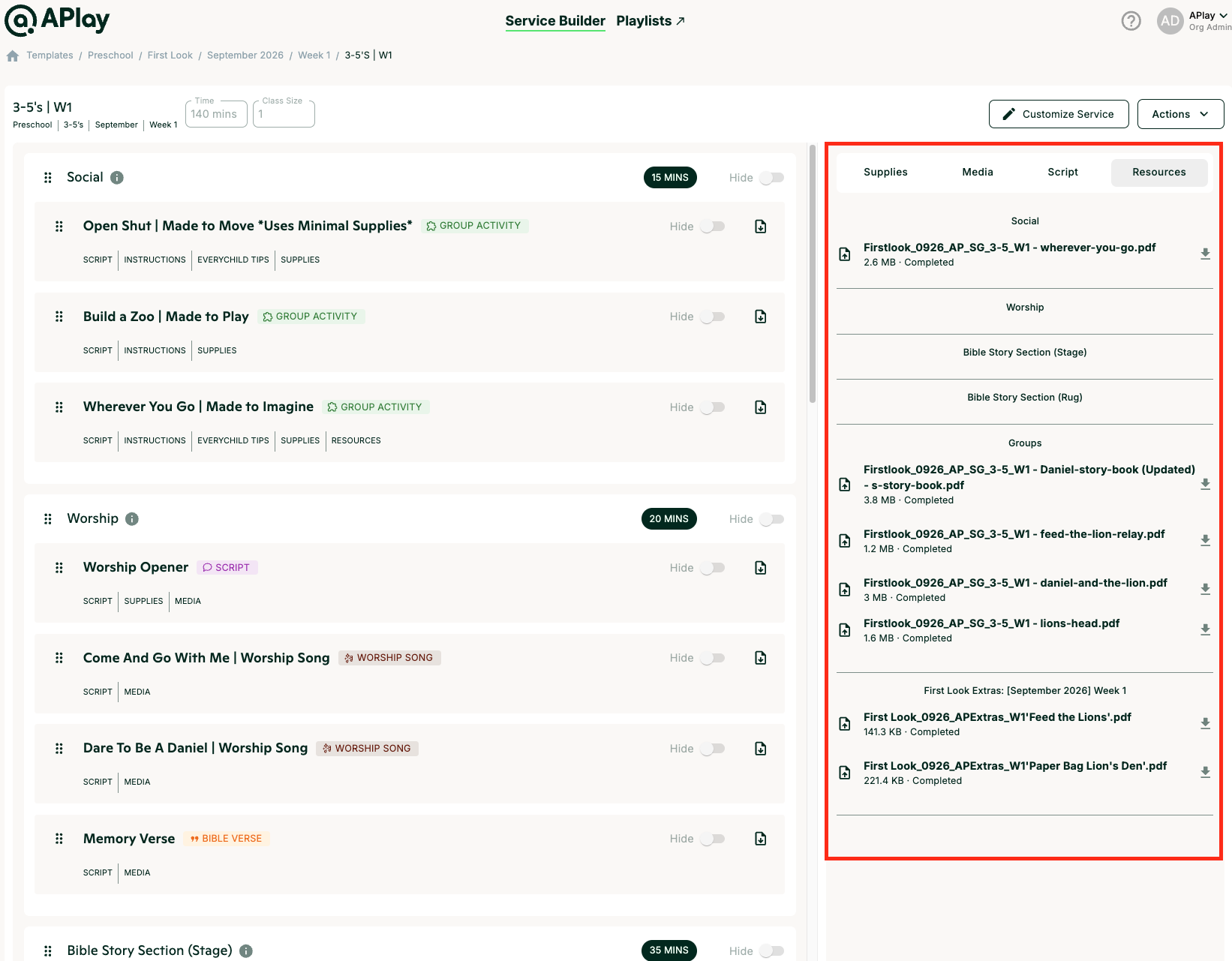Screen dimensions: 1232x961
Task: Click download icon for lions-head.pdf
Action: tap(1205, 630)
